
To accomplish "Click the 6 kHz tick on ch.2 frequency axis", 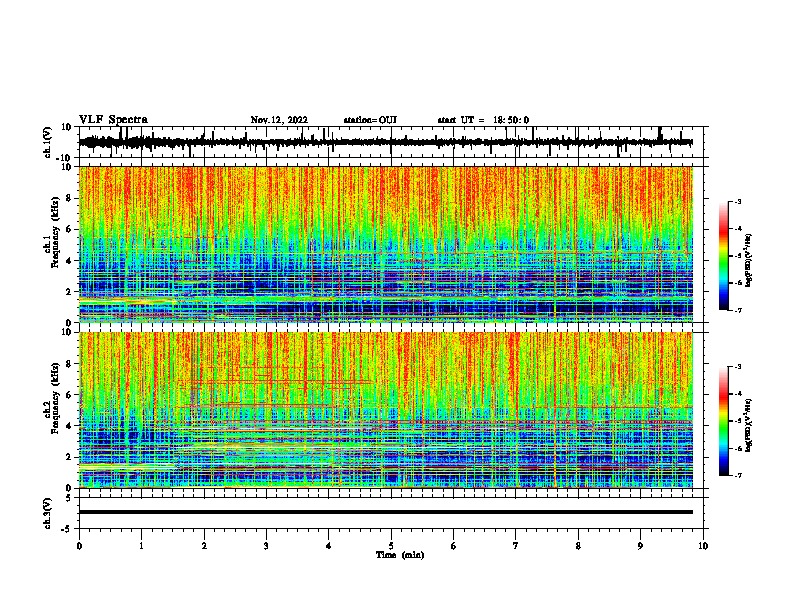I will 70,394.
